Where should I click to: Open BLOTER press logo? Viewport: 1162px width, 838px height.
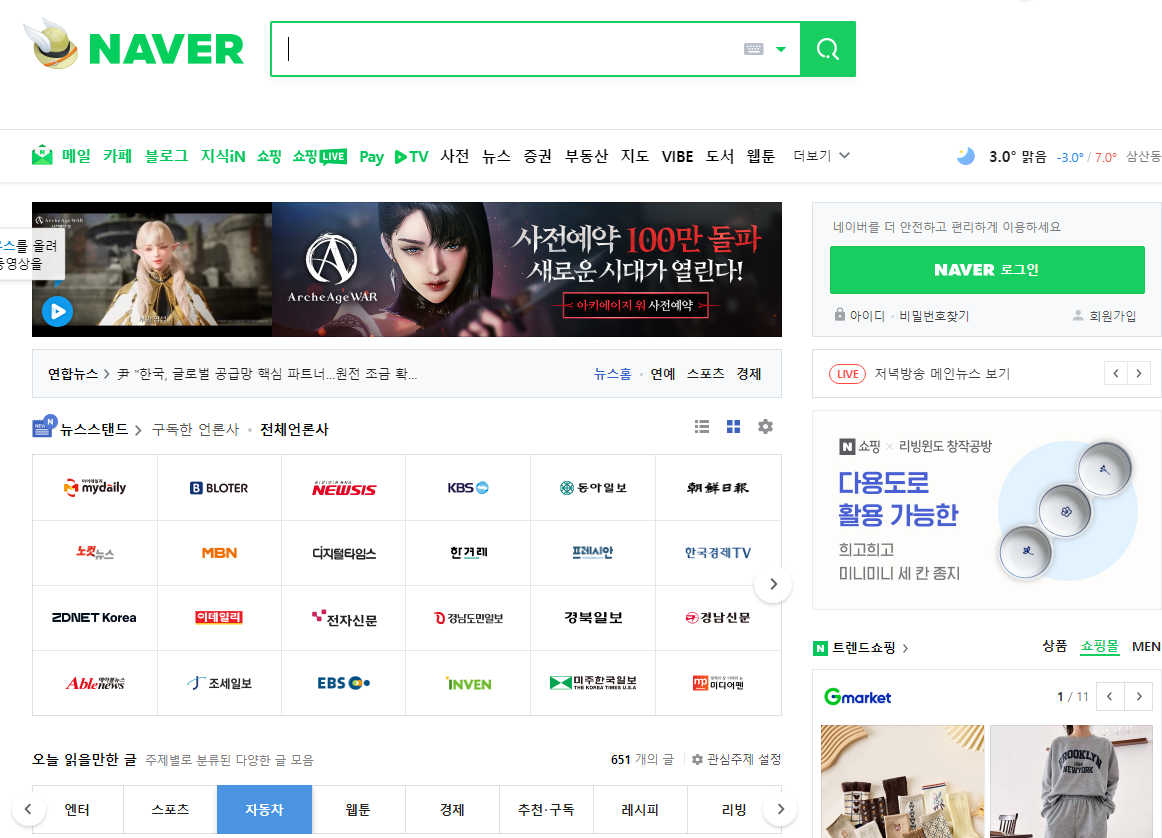219,488
